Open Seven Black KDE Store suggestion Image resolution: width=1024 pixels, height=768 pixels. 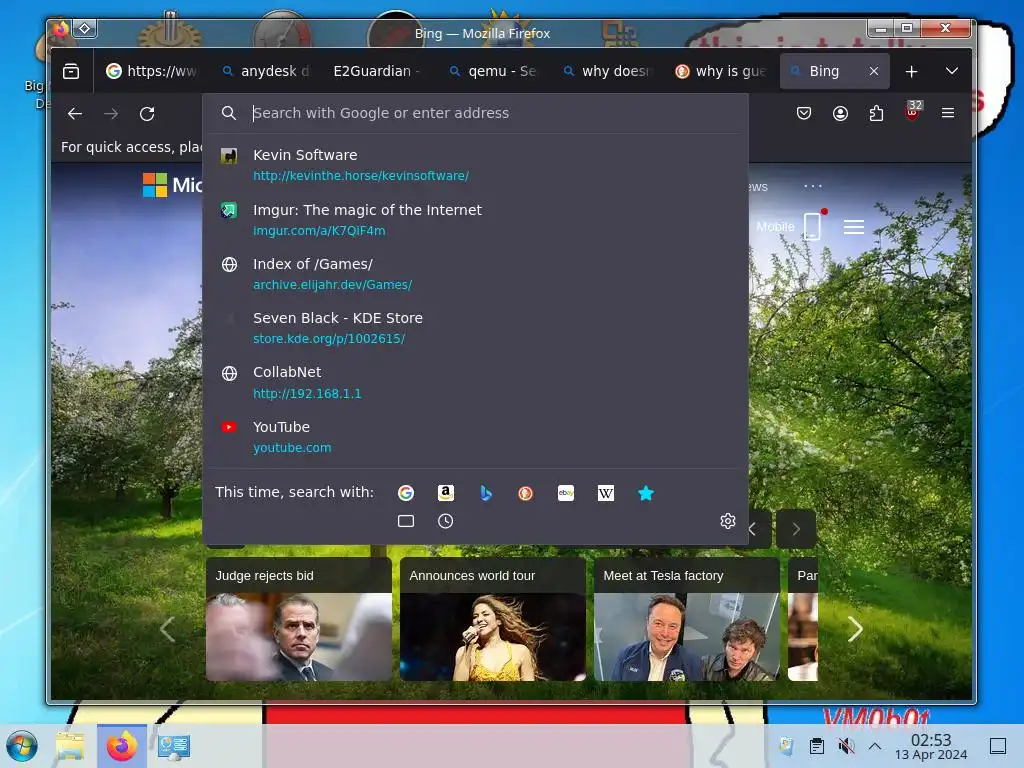[x=475, y=328]
